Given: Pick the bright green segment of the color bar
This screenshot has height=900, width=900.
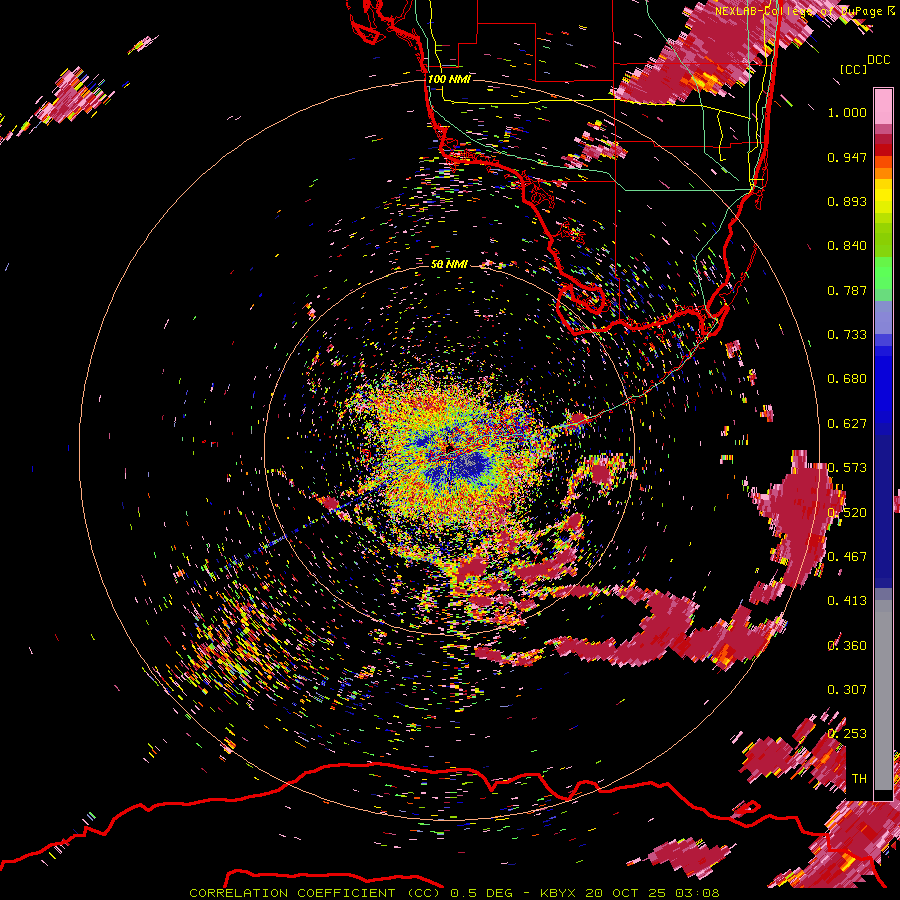Looking at the screenshot, I should (x=883, y=273).
